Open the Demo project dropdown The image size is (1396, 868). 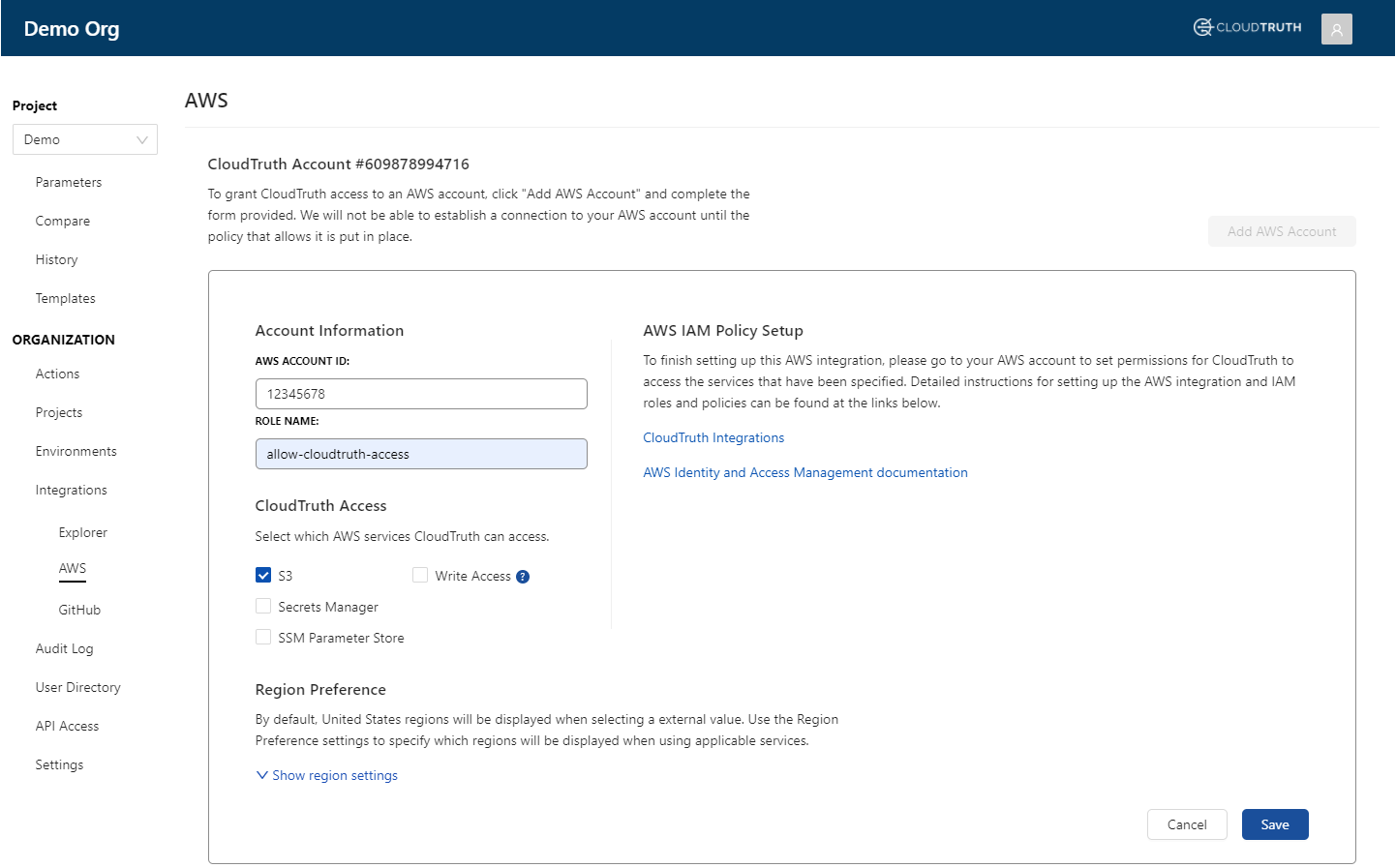coord(85,139)
